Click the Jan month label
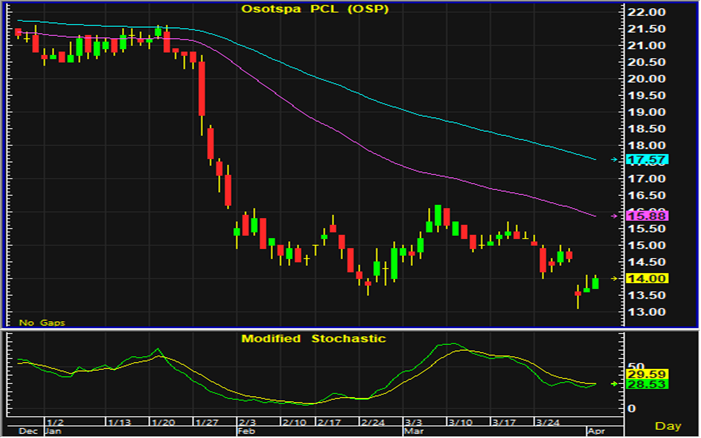 (x=53, y=432)
